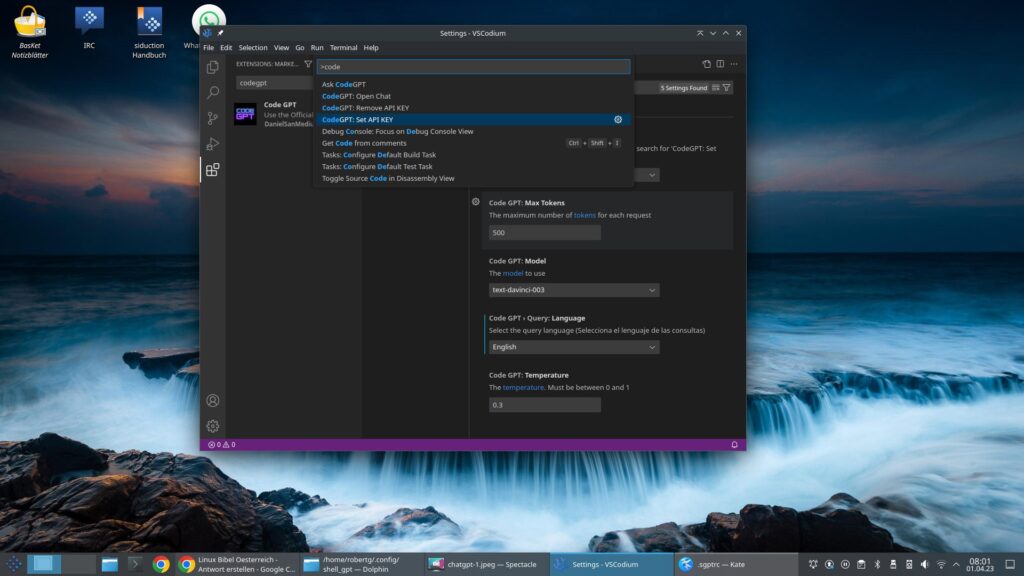Screen dimensions: 1024x576
Task: Open the Run menu
Action: pos(317,48)
